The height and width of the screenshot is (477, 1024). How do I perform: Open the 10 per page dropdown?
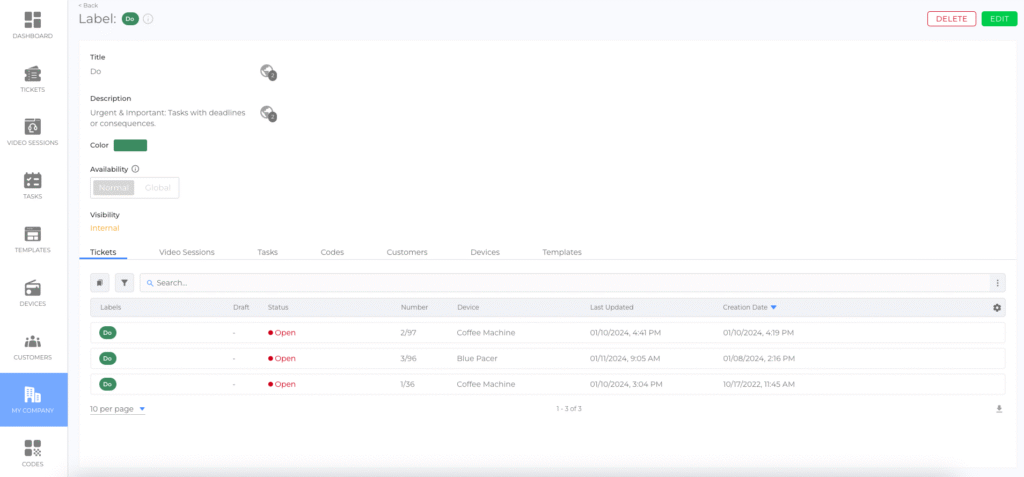click(117, 409)
